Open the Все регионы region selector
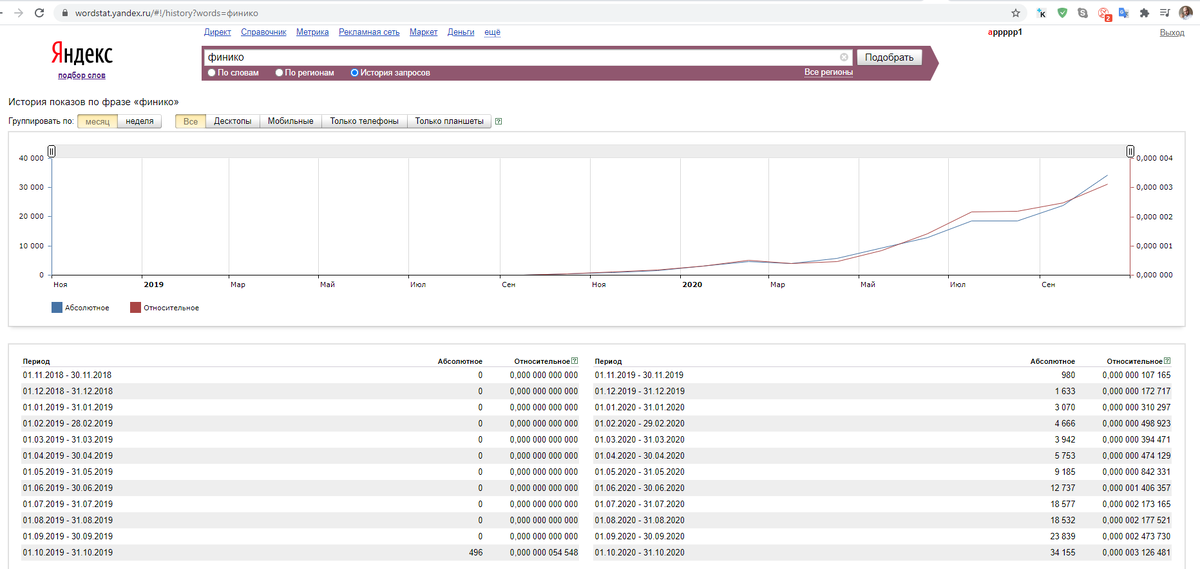Screen dimensions: 1200x569 828,72
